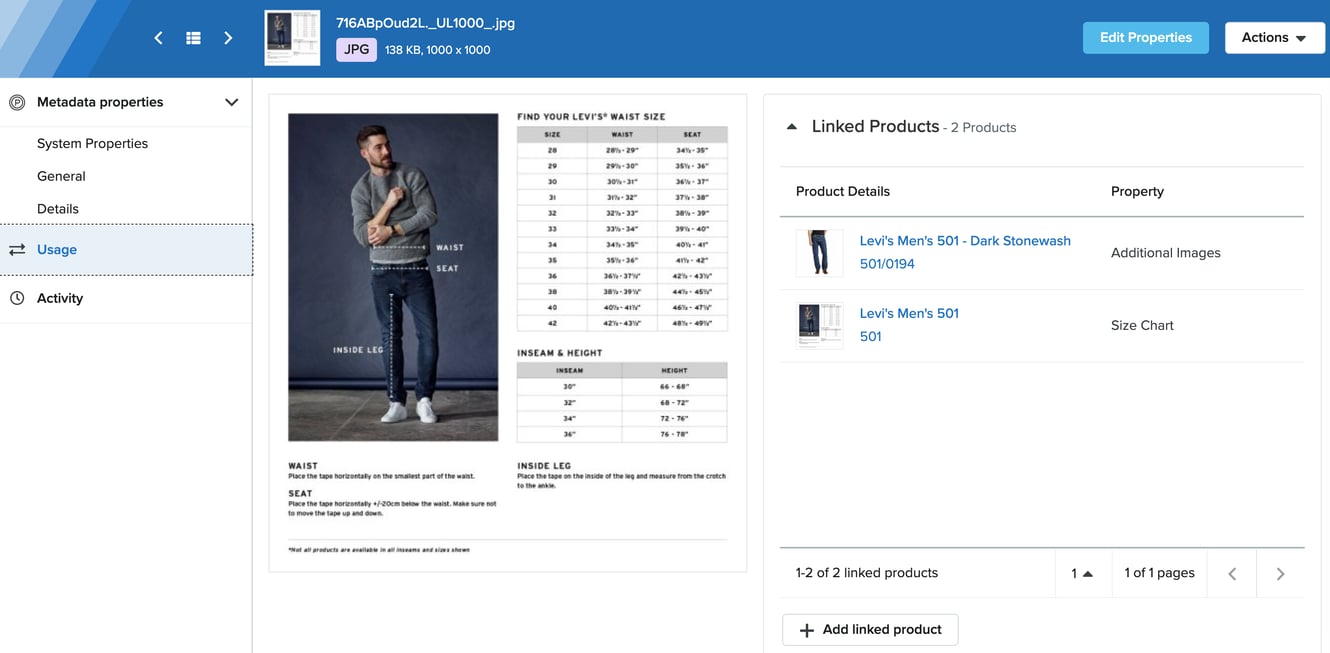1330x653 pixels.
Task: Open System Properties section
Action: point(92,143)
